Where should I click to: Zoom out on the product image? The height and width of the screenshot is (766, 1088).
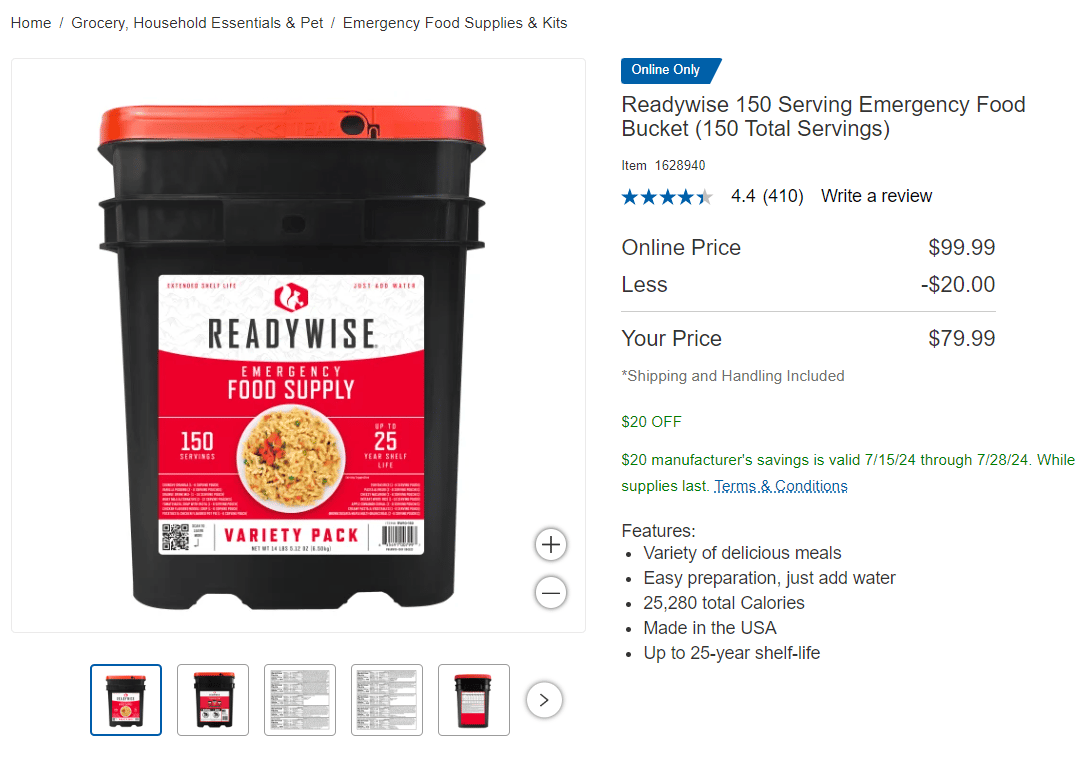551,593
